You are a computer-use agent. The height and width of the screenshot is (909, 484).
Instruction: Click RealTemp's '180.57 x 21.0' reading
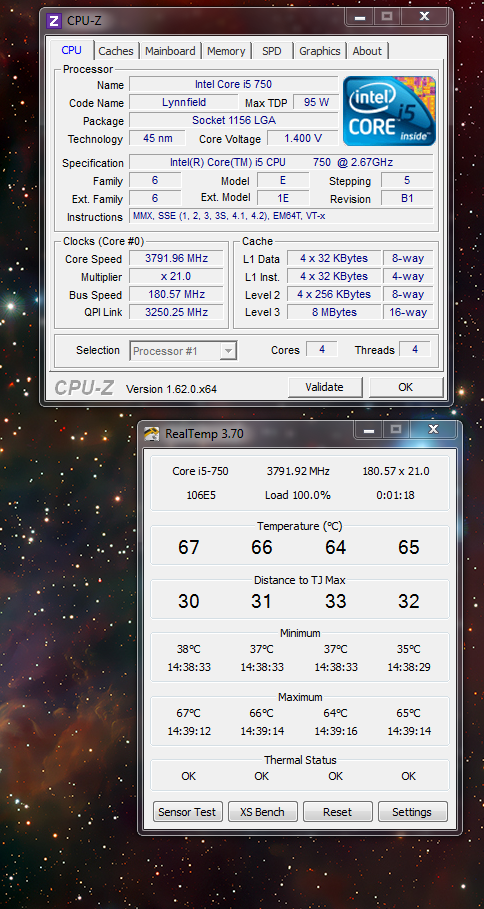click(396, 471)
